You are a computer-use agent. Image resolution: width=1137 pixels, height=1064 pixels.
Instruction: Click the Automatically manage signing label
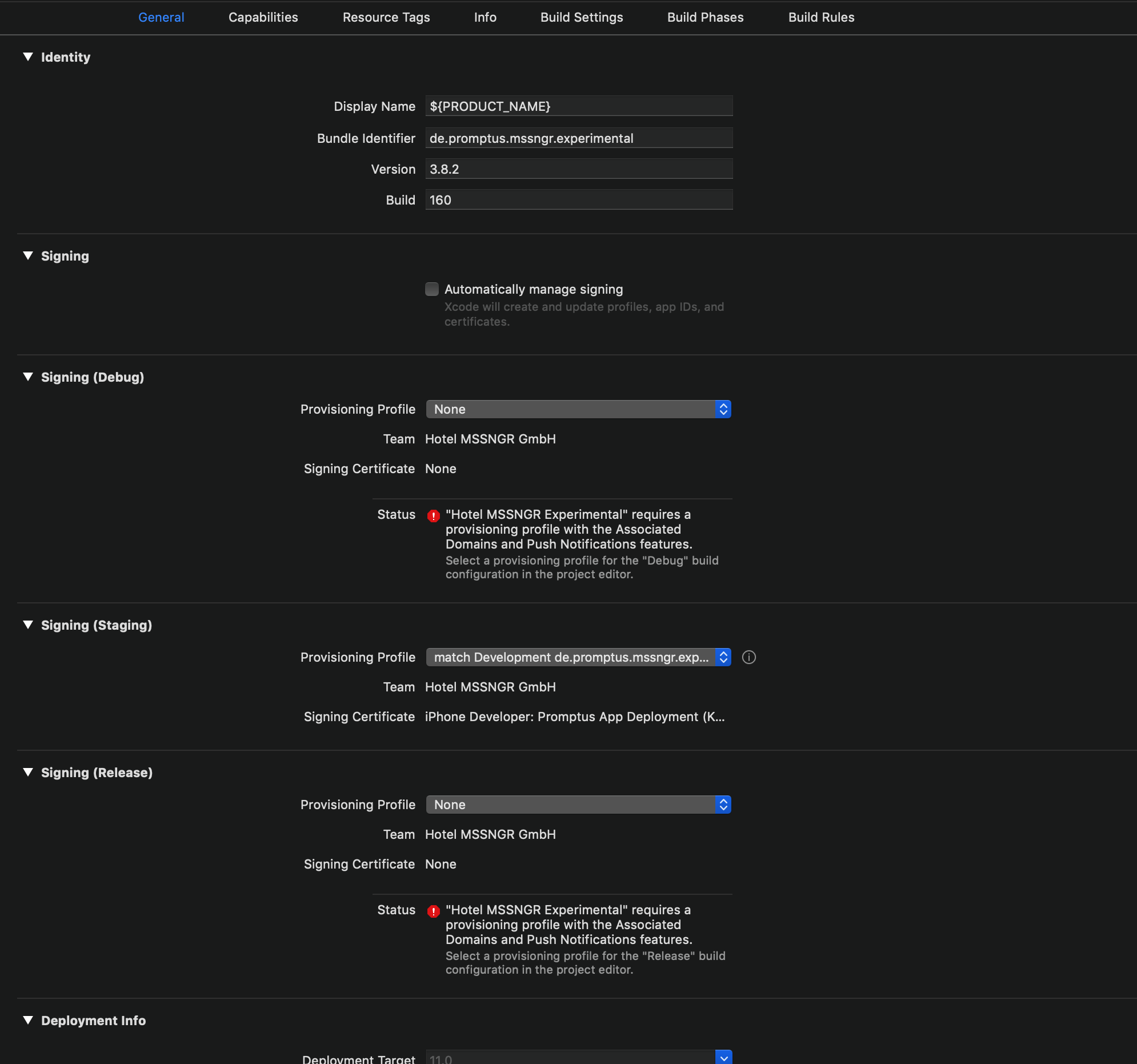(x=534, y=290)
